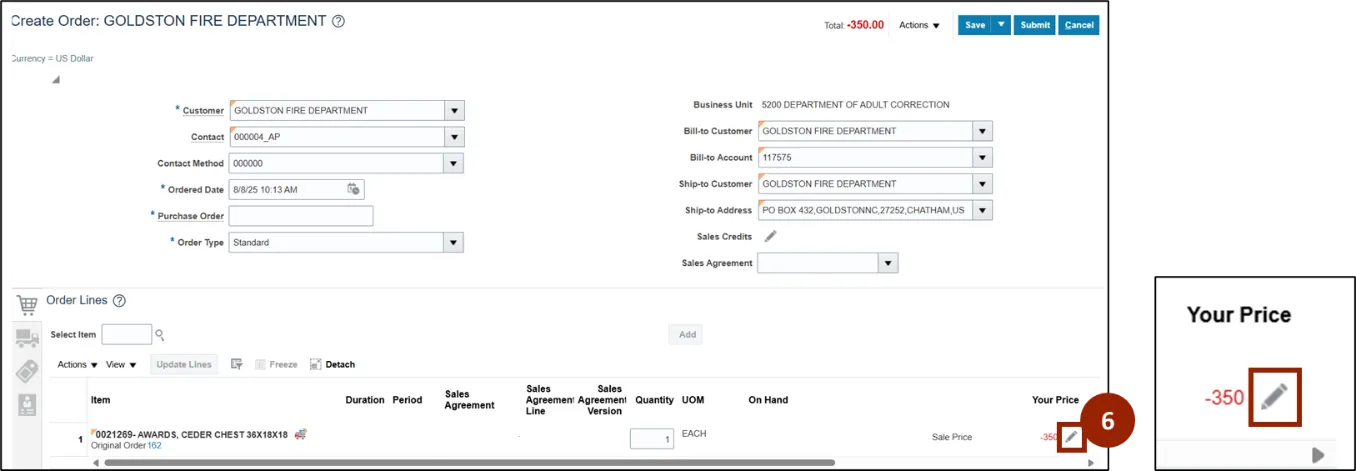1356x471 pixels.
Task: Click the help icon next to Order Lines
Action: click(119, 301)
